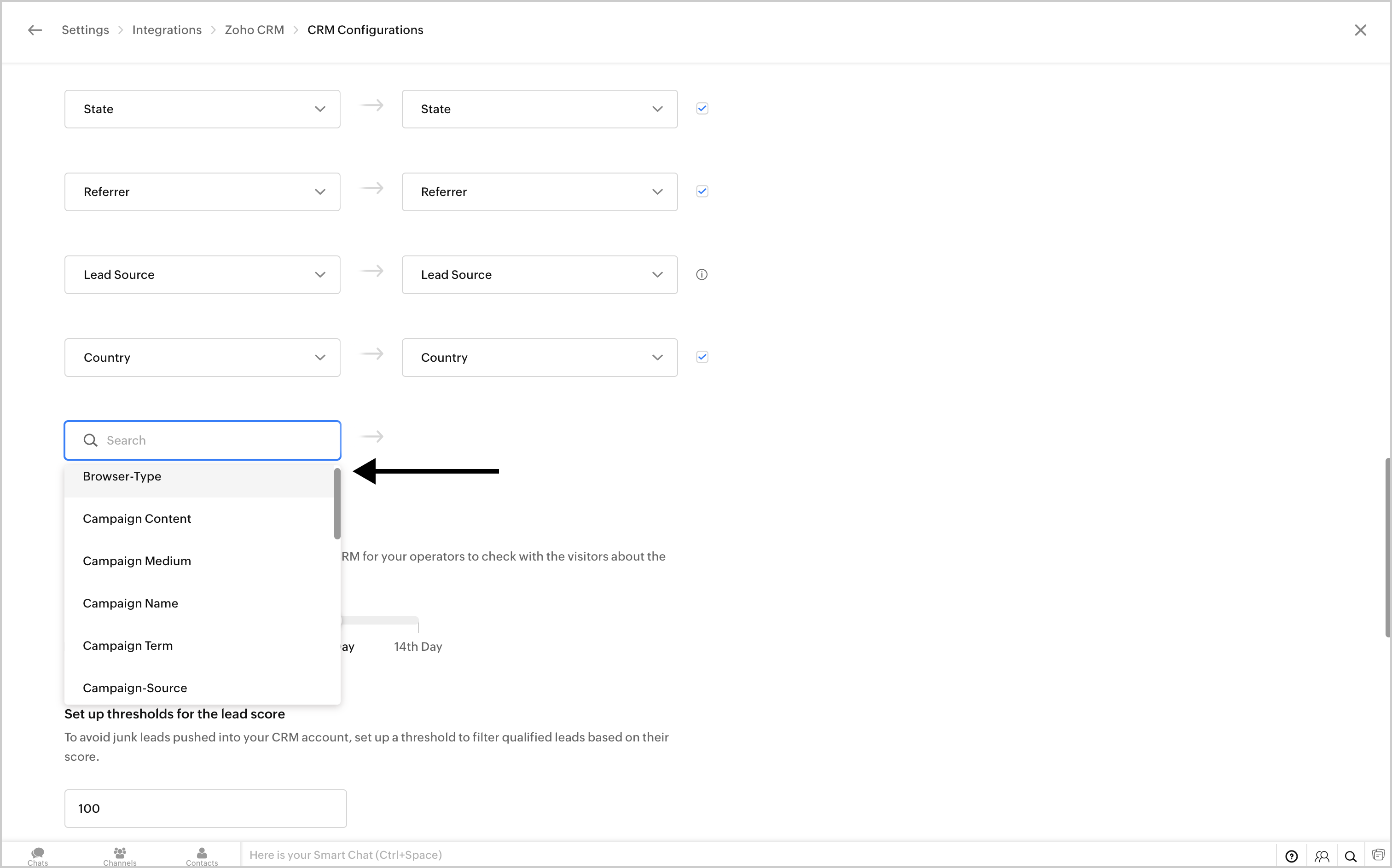Go to Integrations breadcrumb link
The width and height of the screenshot is (1392, 868).
167,30
